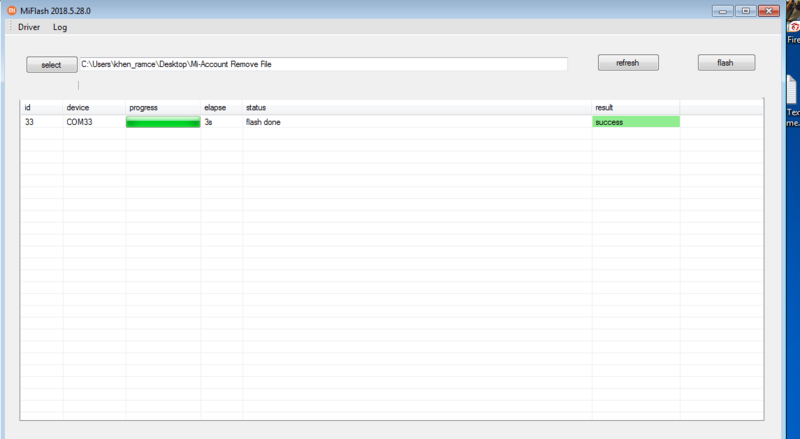
Task: Click the progress column header
Action: click(163, 108)
